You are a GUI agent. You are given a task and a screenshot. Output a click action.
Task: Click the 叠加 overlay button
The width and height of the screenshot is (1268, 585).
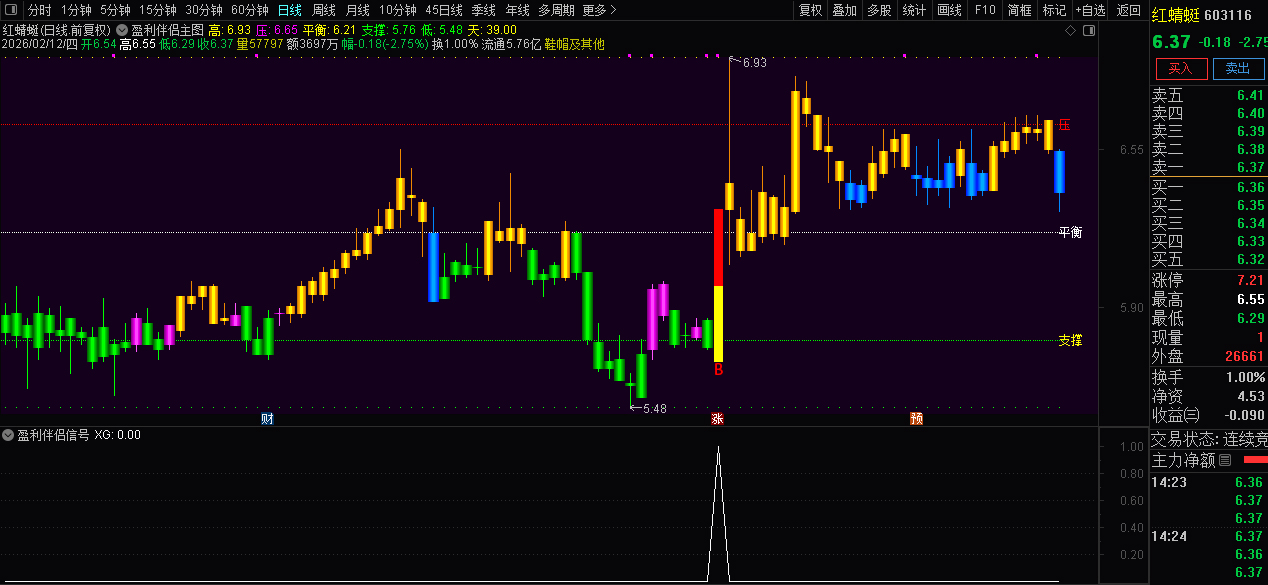click(845, 10)
